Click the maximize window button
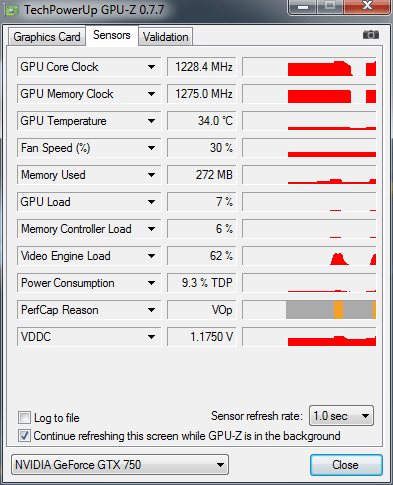Screen dimensions: 393x485 [330, 7]
